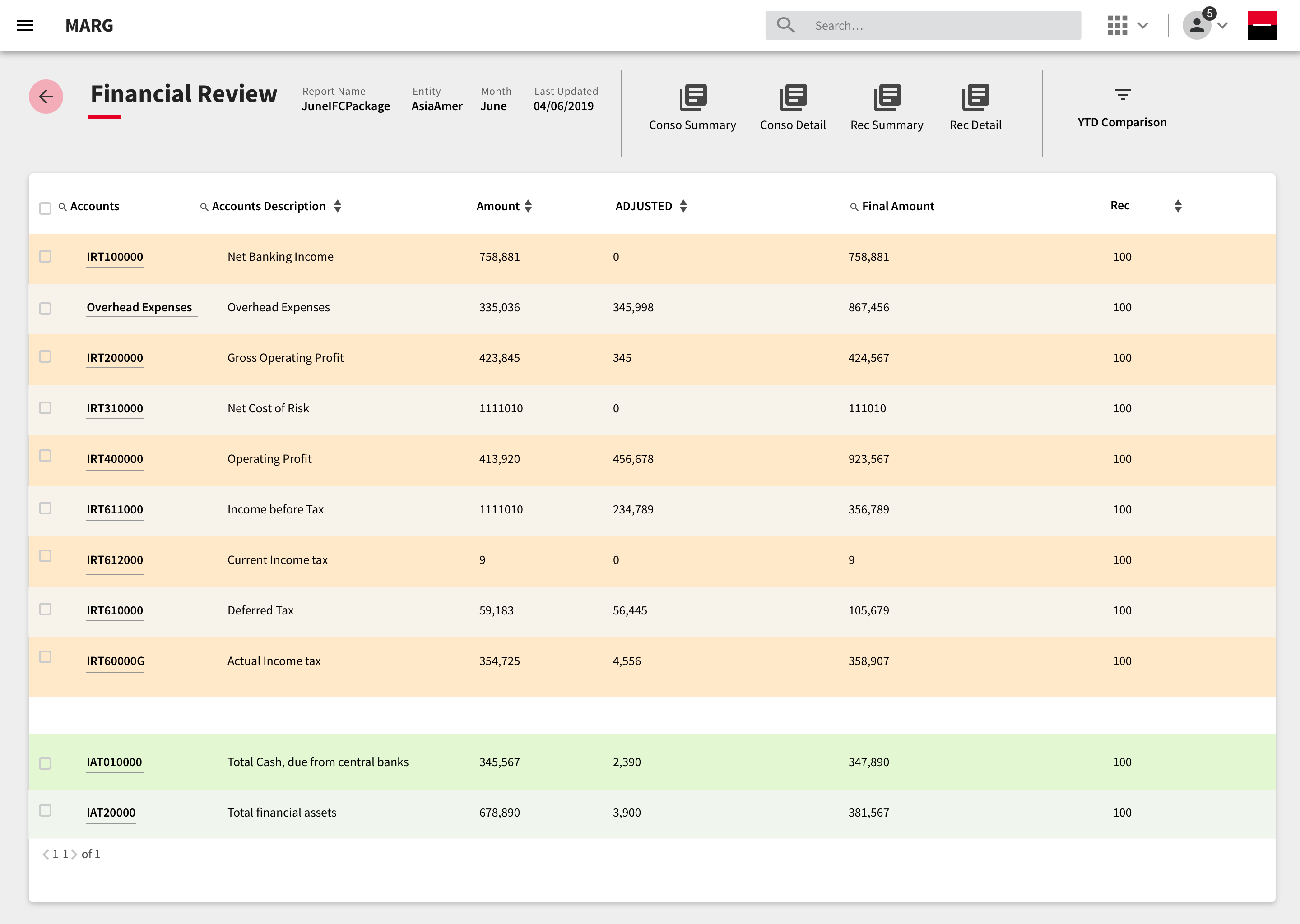Check the IRT100000 row checkbox
Viewport: 1300px width, 924px height.
click(x=45, y=256)
